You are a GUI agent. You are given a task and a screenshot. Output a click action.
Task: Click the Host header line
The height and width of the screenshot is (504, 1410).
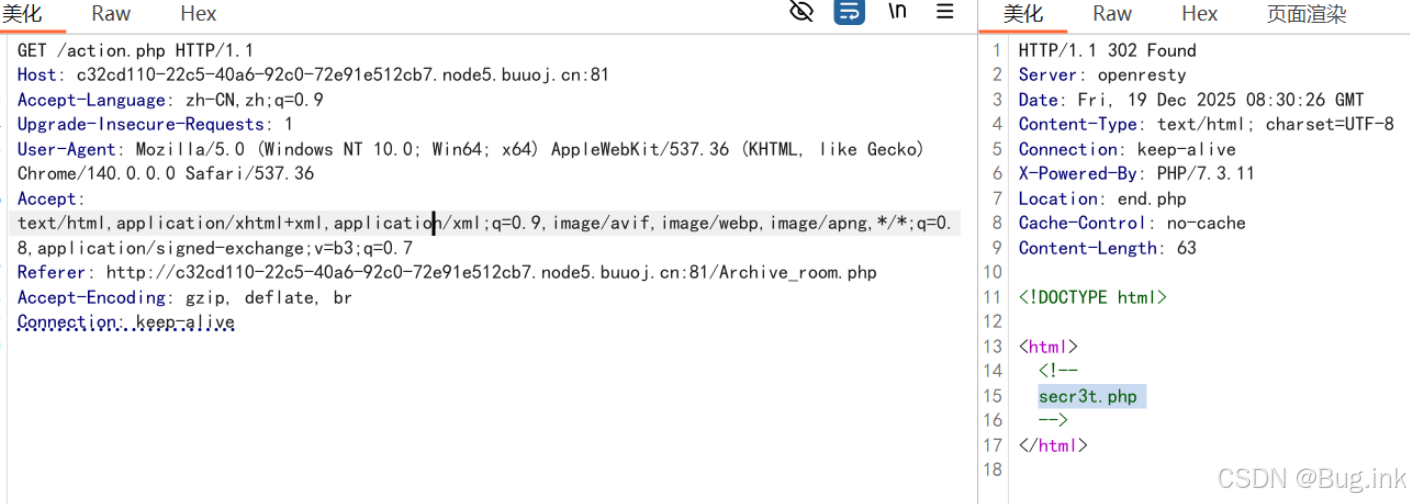tap(313, 75)
